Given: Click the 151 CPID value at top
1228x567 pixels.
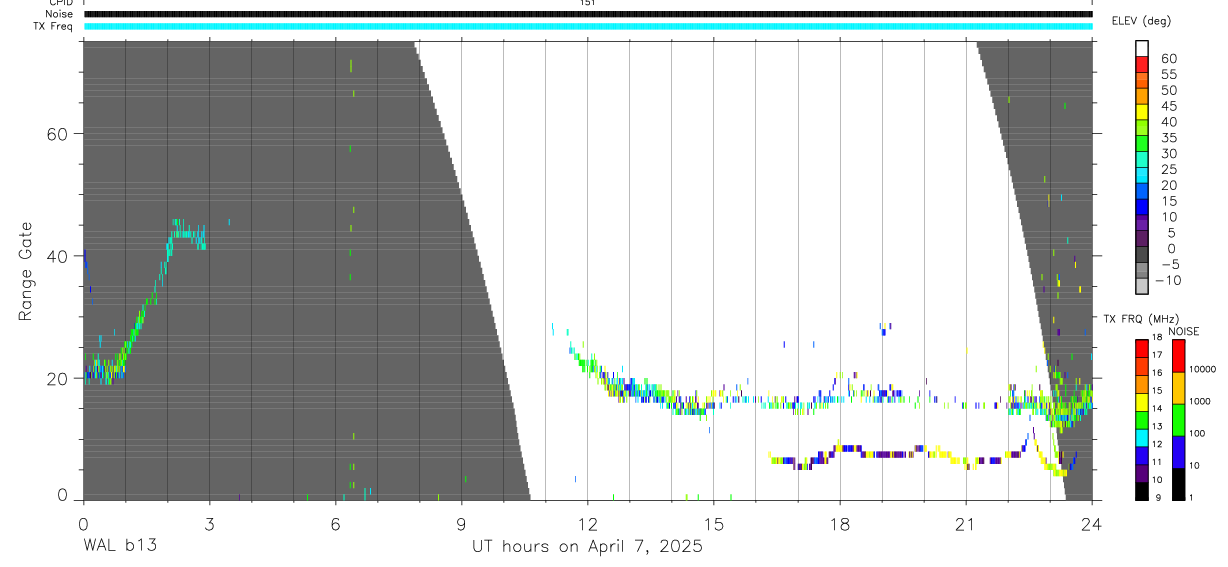Looking at the screenshot, I should point(587,3).
